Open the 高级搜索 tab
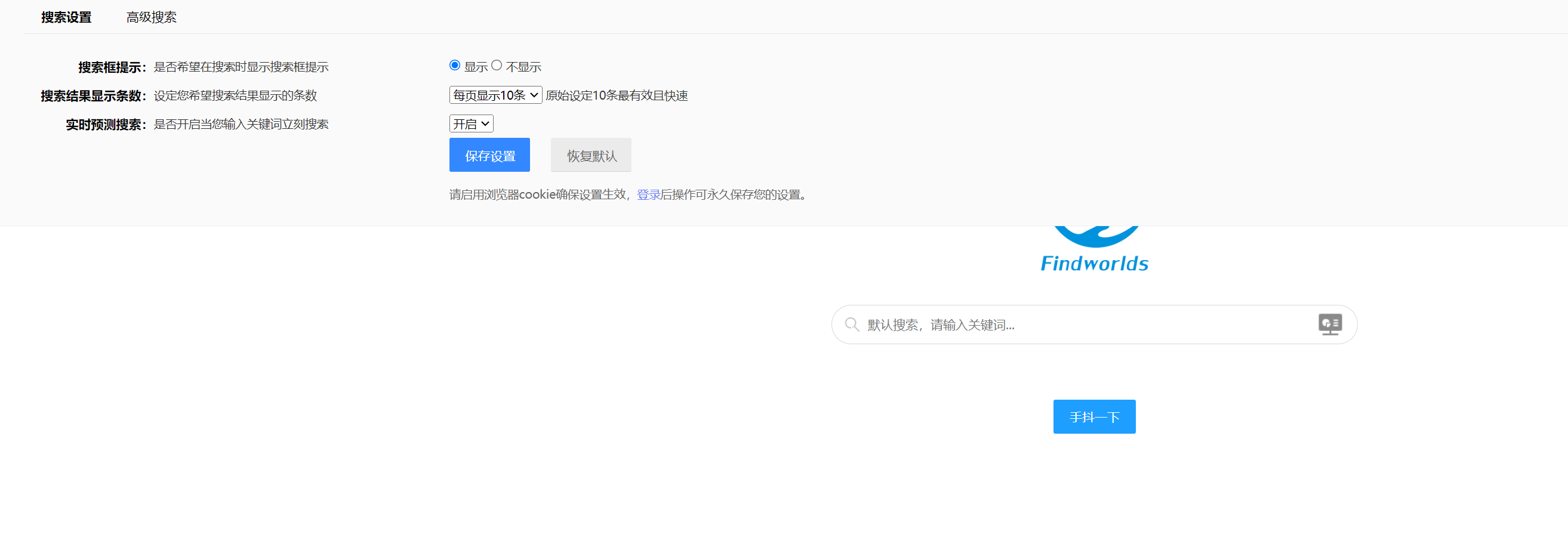1568x553 pixels. tap(152, 17)
